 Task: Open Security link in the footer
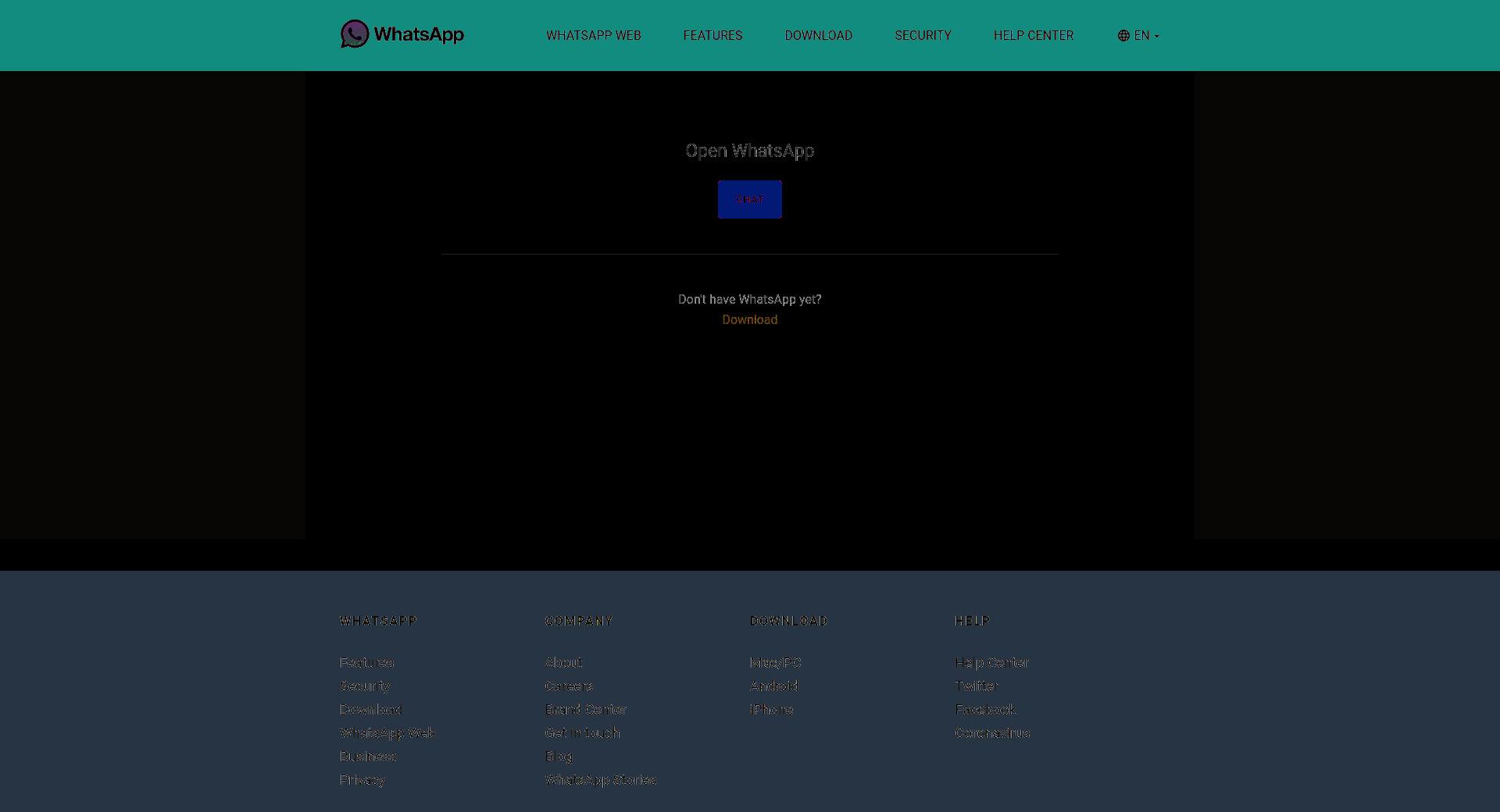[x=365, y=686]
